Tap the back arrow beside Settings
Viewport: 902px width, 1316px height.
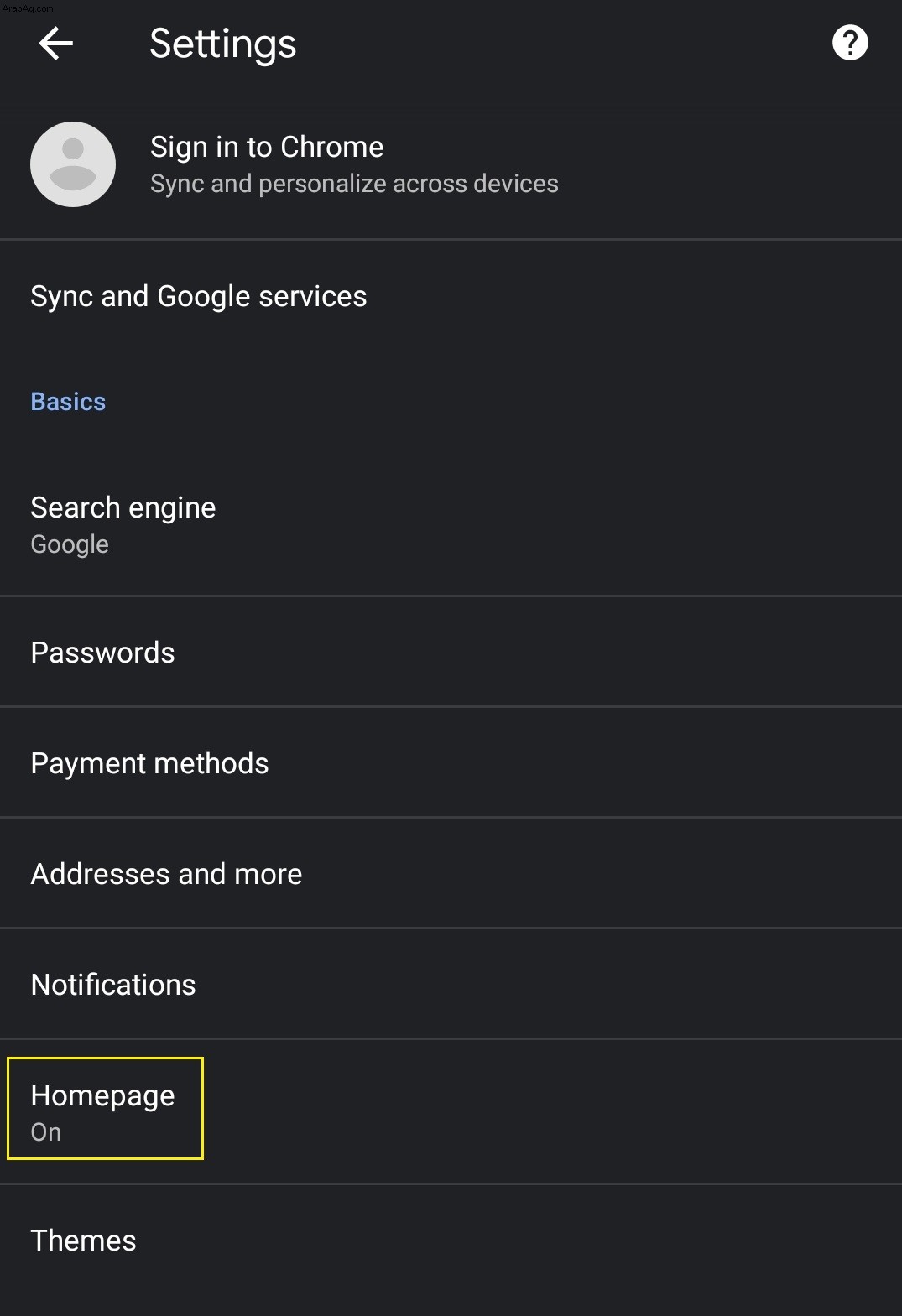point(56,43)
